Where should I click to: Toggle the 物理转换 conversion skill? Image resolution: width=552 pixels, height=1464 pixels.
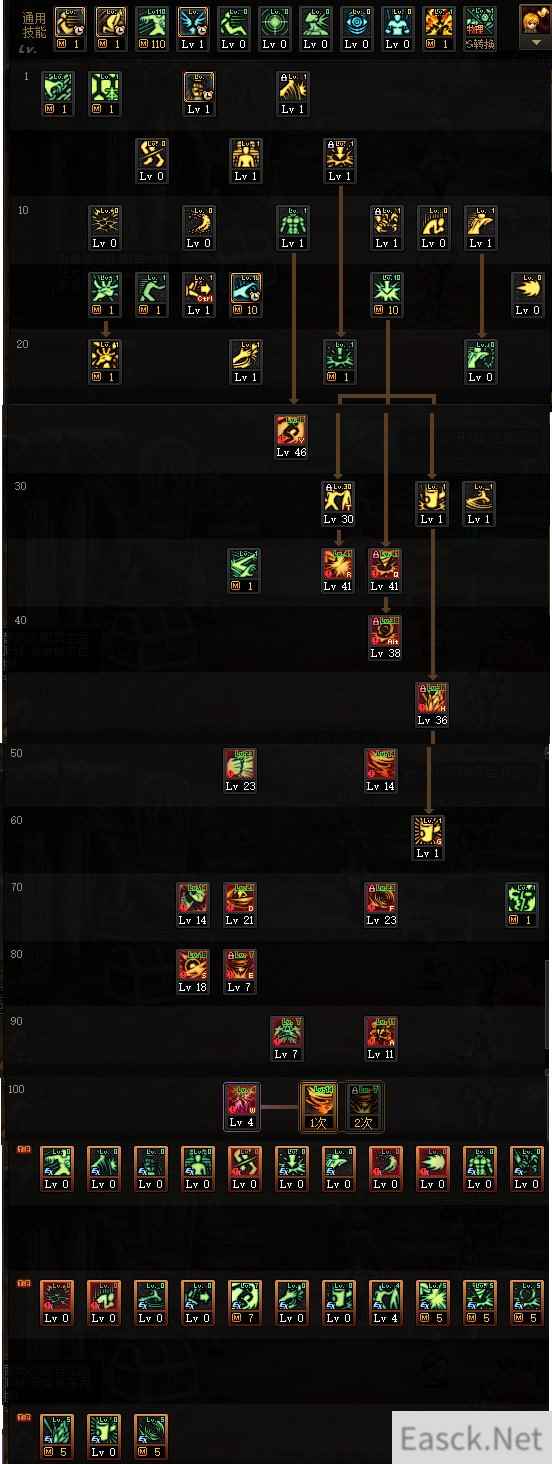click(x=479, y=30)
